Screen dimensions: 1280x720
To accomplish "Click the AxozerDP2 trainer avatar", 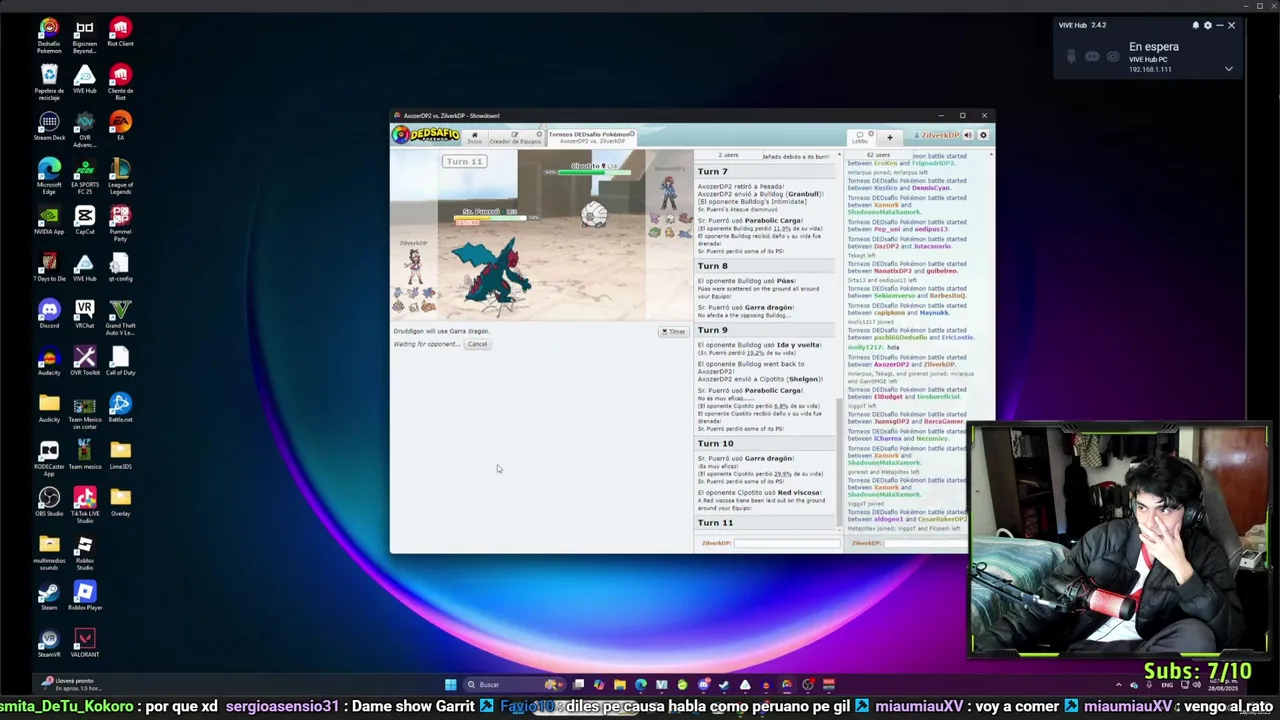I will click(x=668, y=192).
